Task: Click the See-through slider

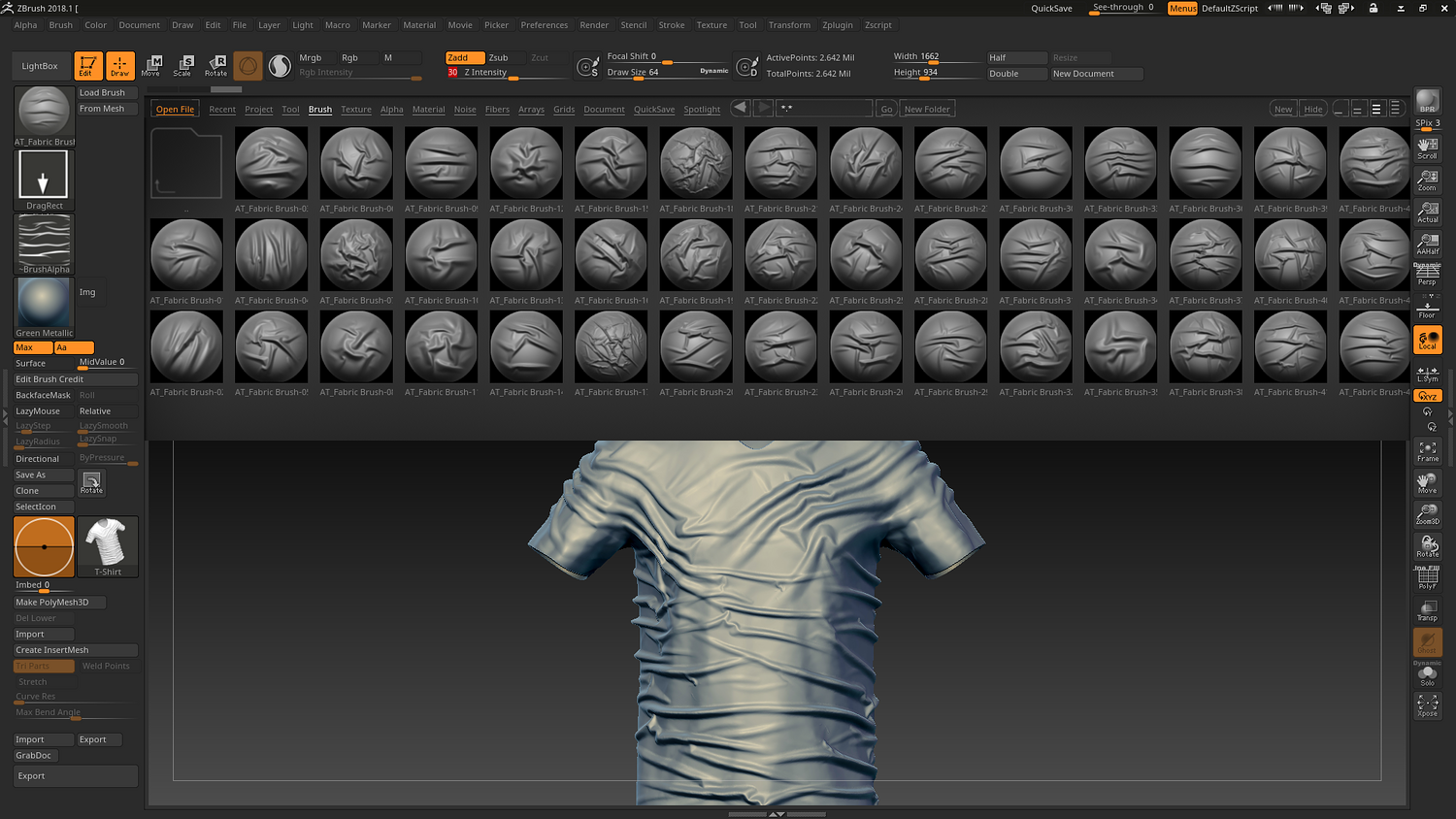Action: coord(1124,8)
